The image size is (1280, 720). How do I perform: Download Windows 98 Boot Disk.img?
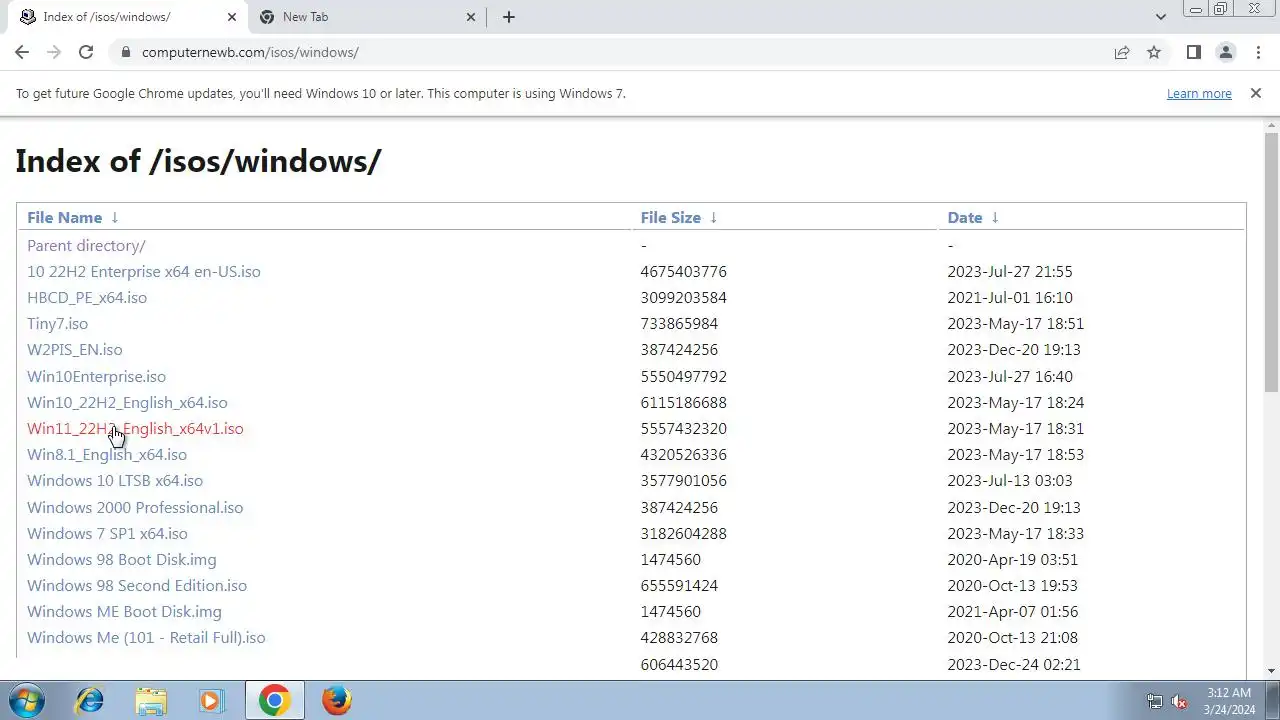(x=122, y=559)
